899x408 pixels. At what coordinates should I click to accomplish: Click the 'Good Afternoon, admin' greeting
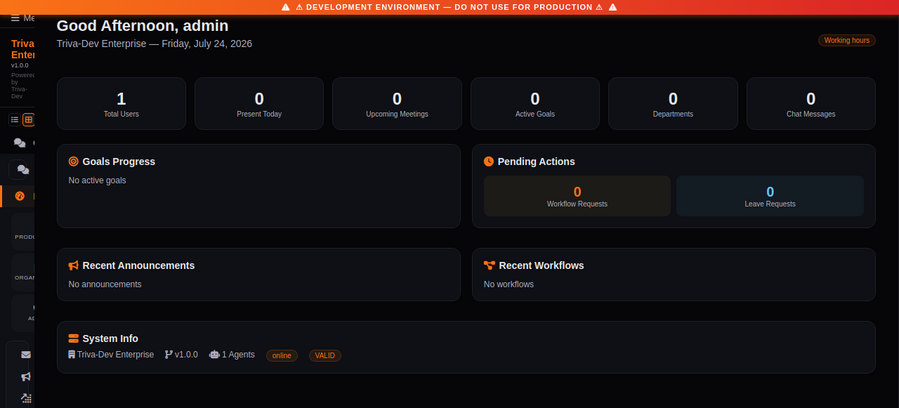click(142, 26)
